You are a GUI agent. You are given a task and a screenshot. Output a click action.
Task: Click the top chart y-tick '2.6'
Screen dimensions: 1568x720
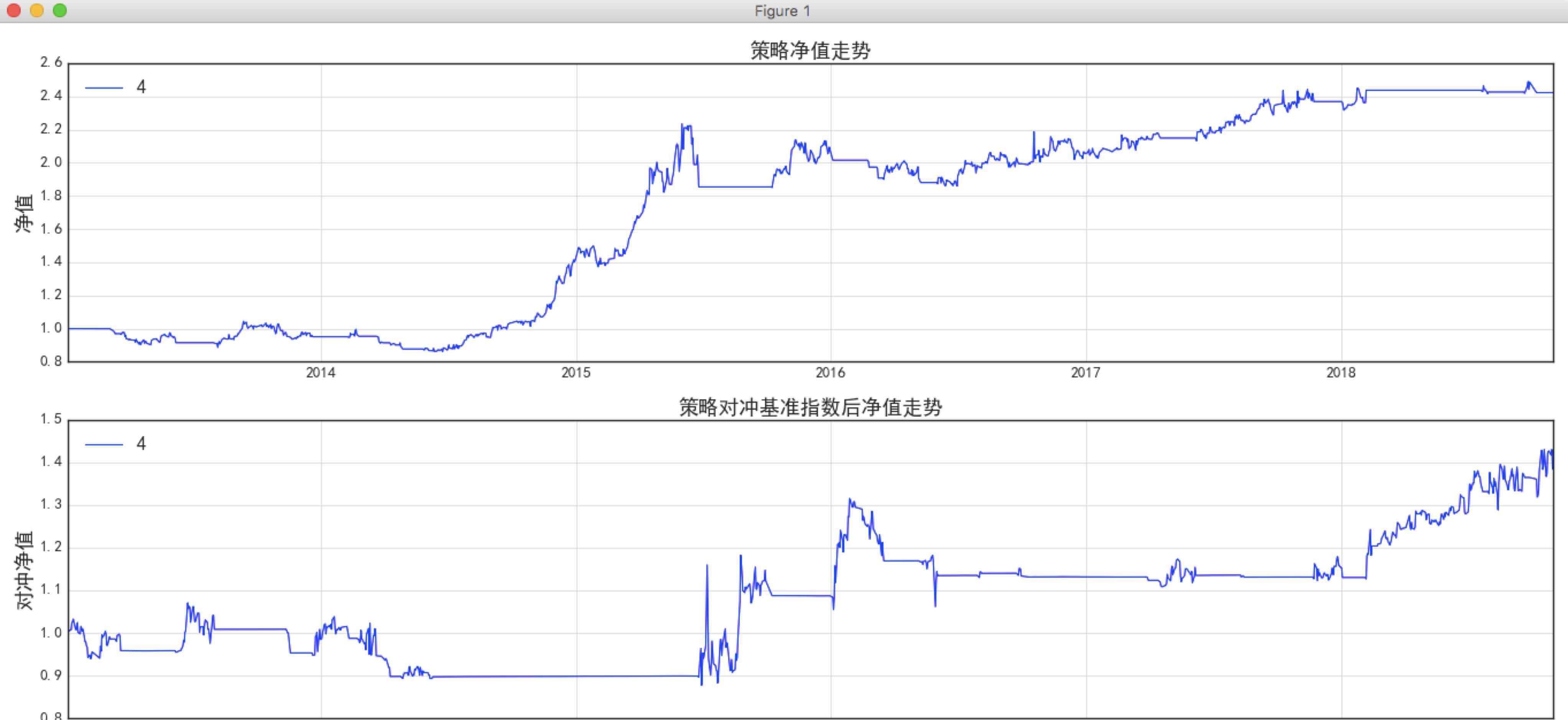(x=51, y=62)
